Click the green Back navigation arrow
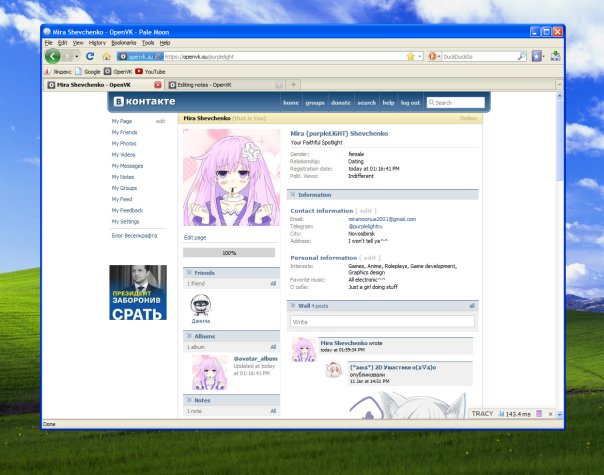 pyautogui.click(x=53, y=57)
